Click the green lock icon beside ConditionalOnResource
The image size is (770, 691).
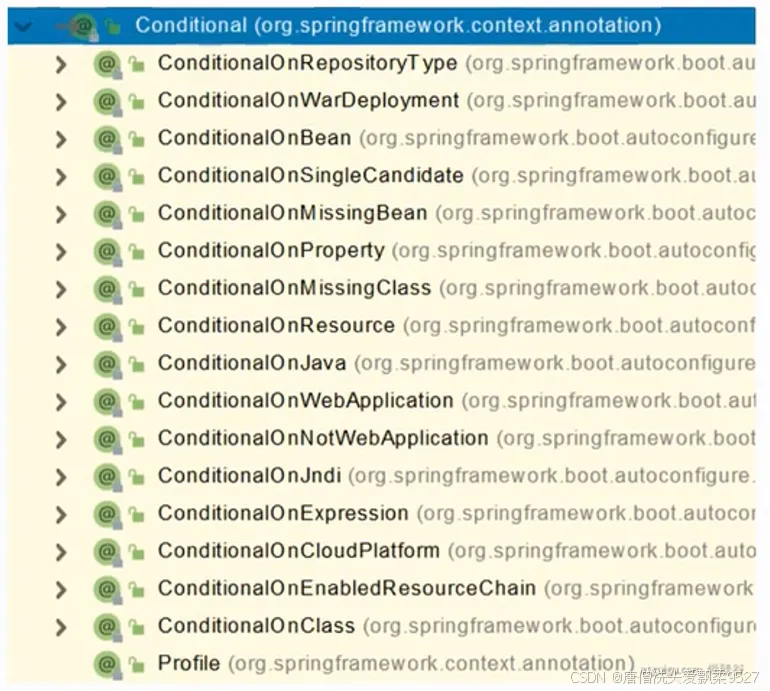(x=137, y=326)
